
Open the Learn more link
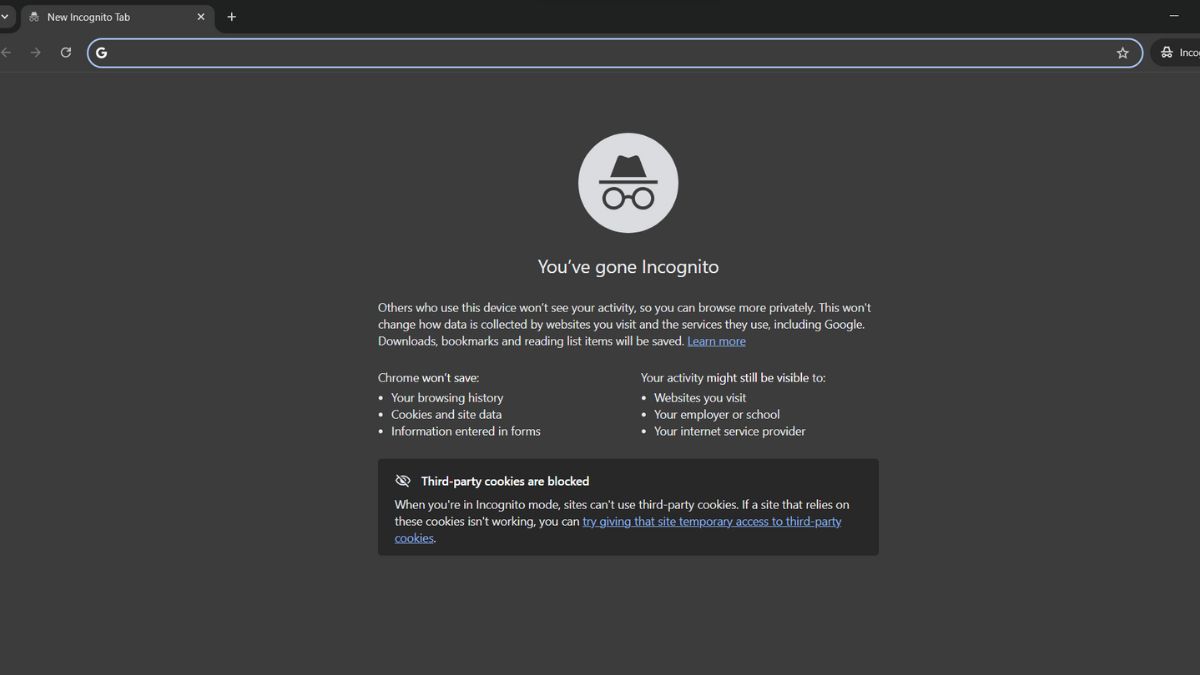coord(716,341)
